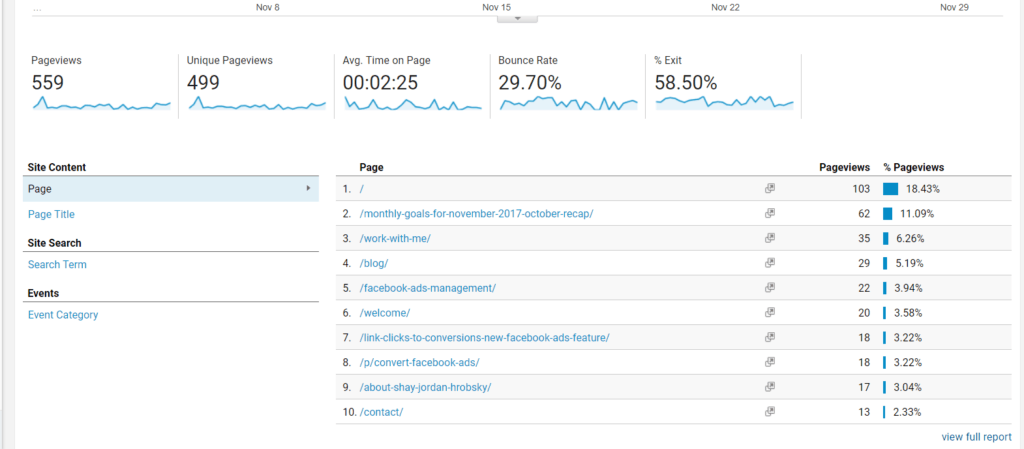Select the Bounce Rate metric sparkline
Image resolution: width=1024 pixels, height=449 pixels.
[568, 103]
